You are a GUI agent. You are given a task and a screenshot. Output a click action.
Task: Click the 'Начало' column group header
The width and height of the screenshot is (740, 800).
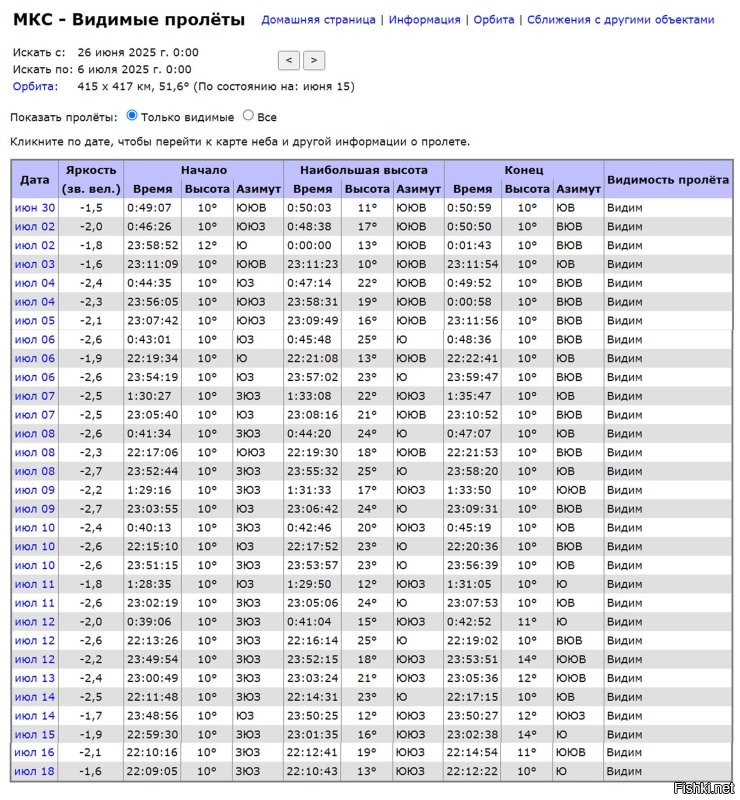point(204,170)
